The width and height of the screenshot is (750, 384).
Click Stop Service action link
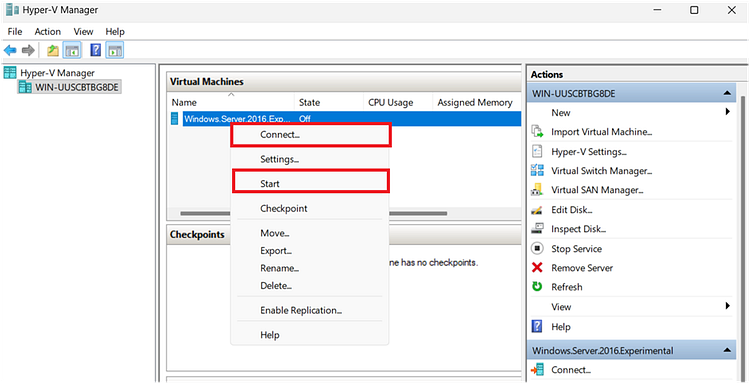576,249
